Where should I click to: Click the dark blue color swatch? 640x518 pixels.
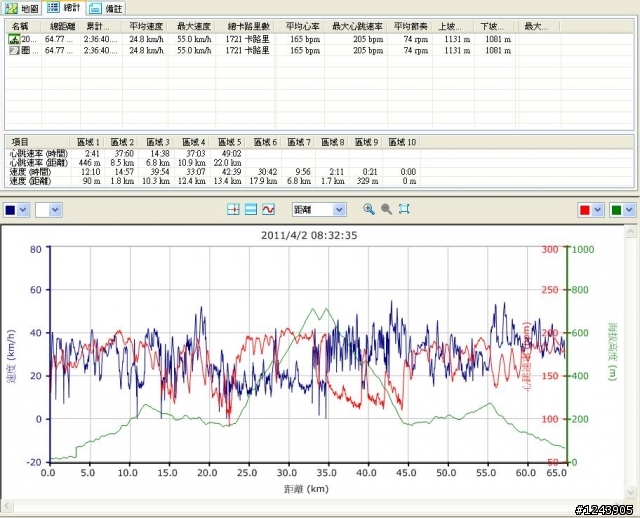10,210
